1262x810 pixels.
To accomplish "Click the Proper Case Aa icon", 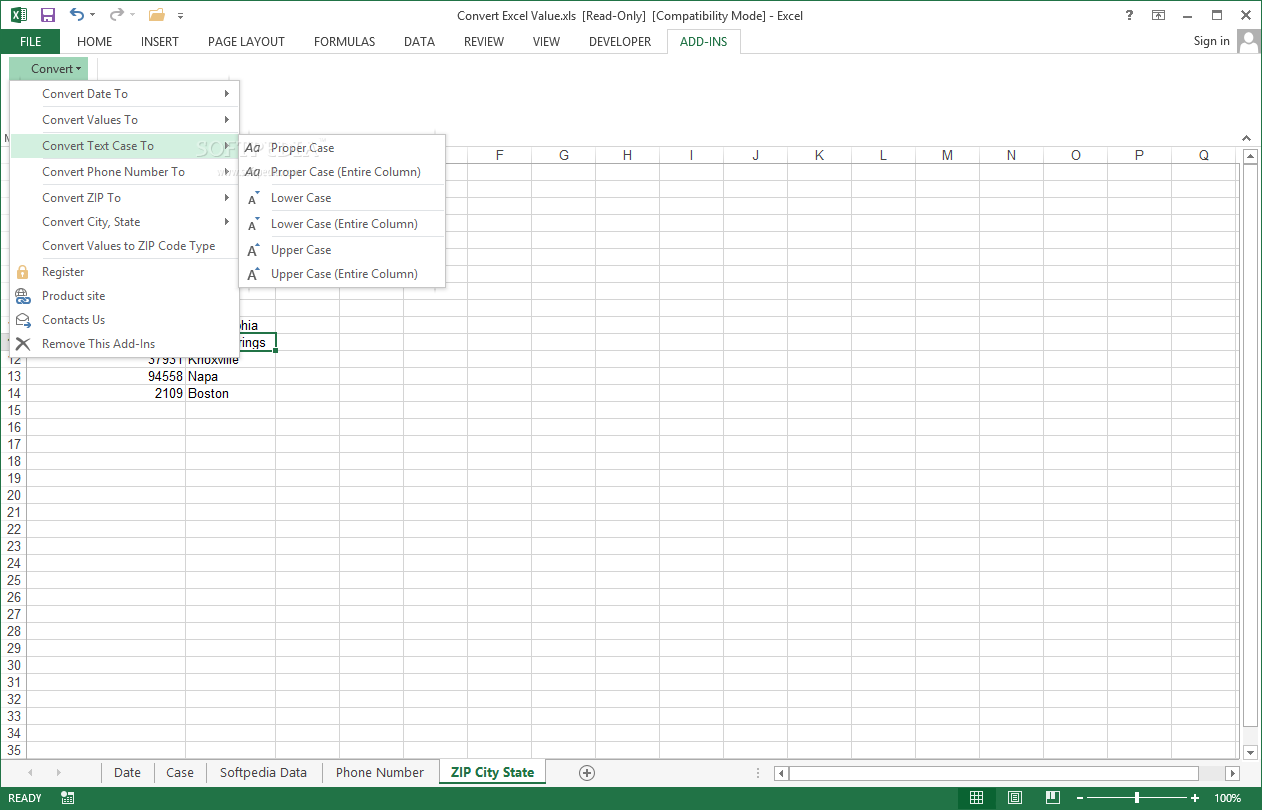I will pyautogui.click(x=253, y=148).
